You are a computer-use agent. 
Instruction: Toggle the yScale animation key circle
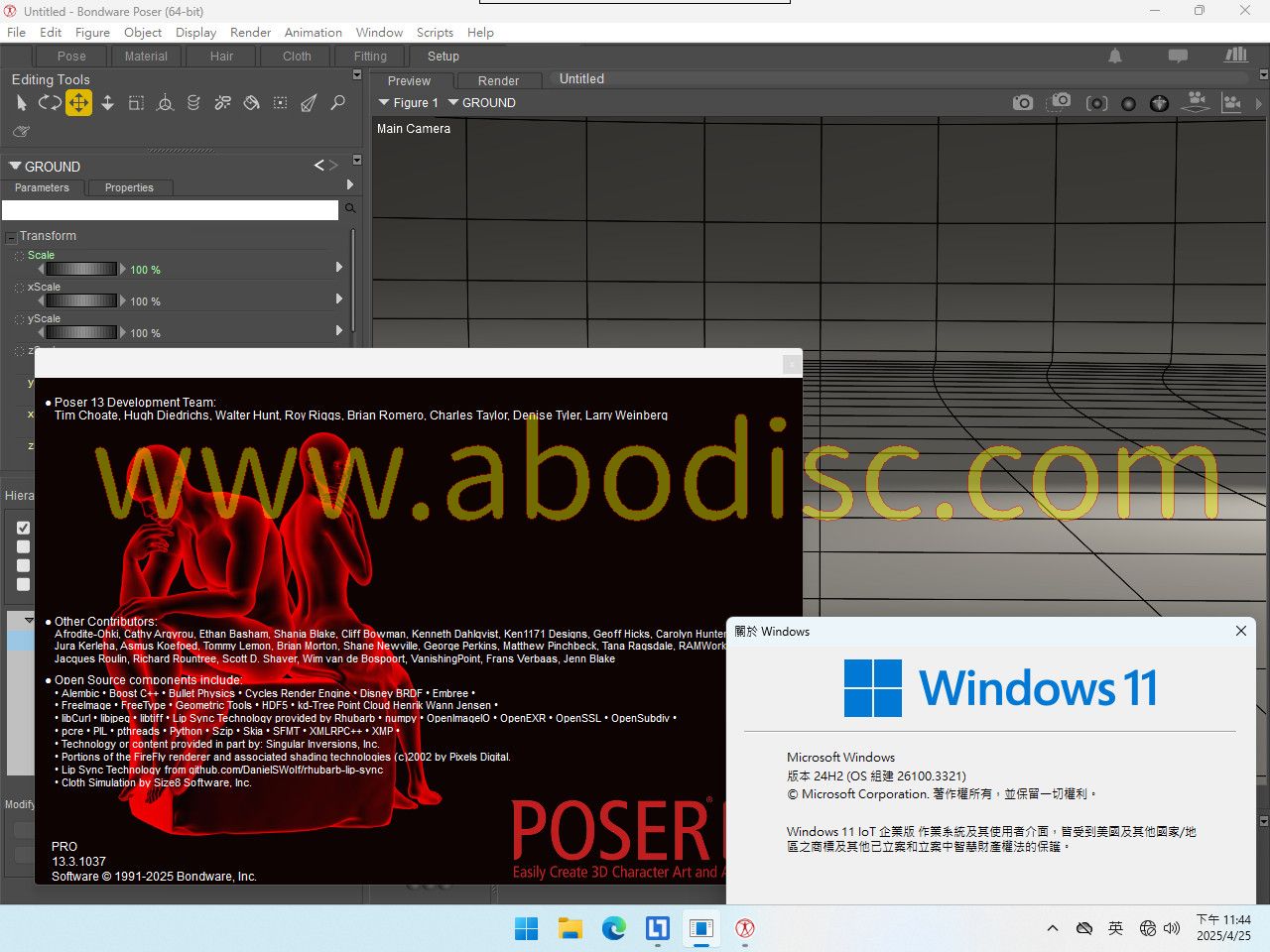(19, 320)
